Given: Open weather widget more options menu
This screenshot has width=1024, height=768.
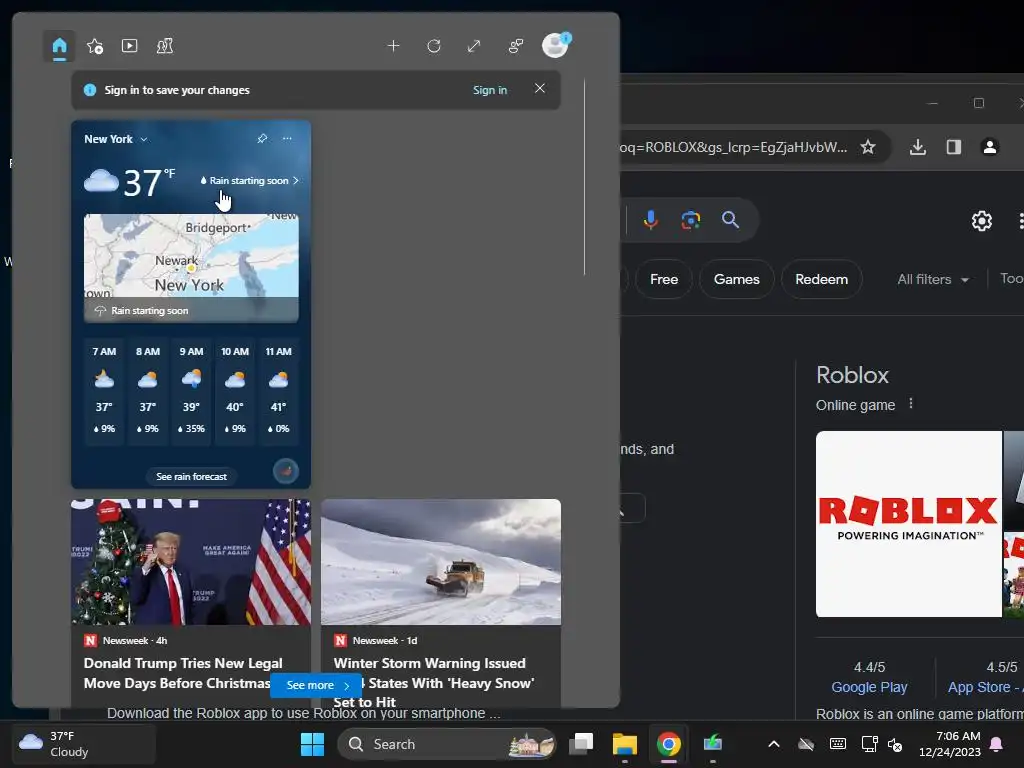Looking at the screenshot, I should pyautogui.click(x=287, y=138).
